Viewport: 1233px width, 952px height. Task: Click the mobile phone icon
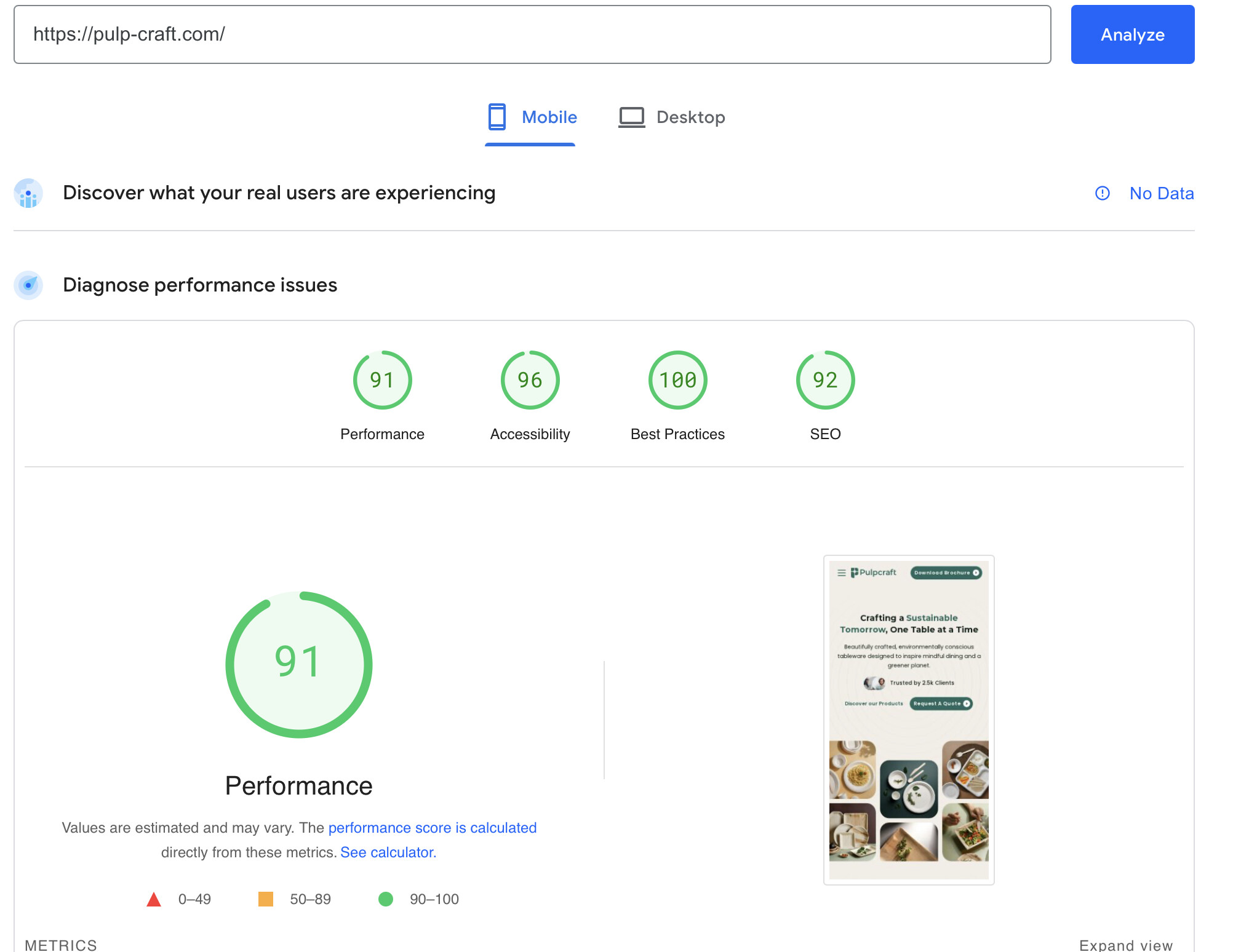pyautogui.click(x=497, y=117)
